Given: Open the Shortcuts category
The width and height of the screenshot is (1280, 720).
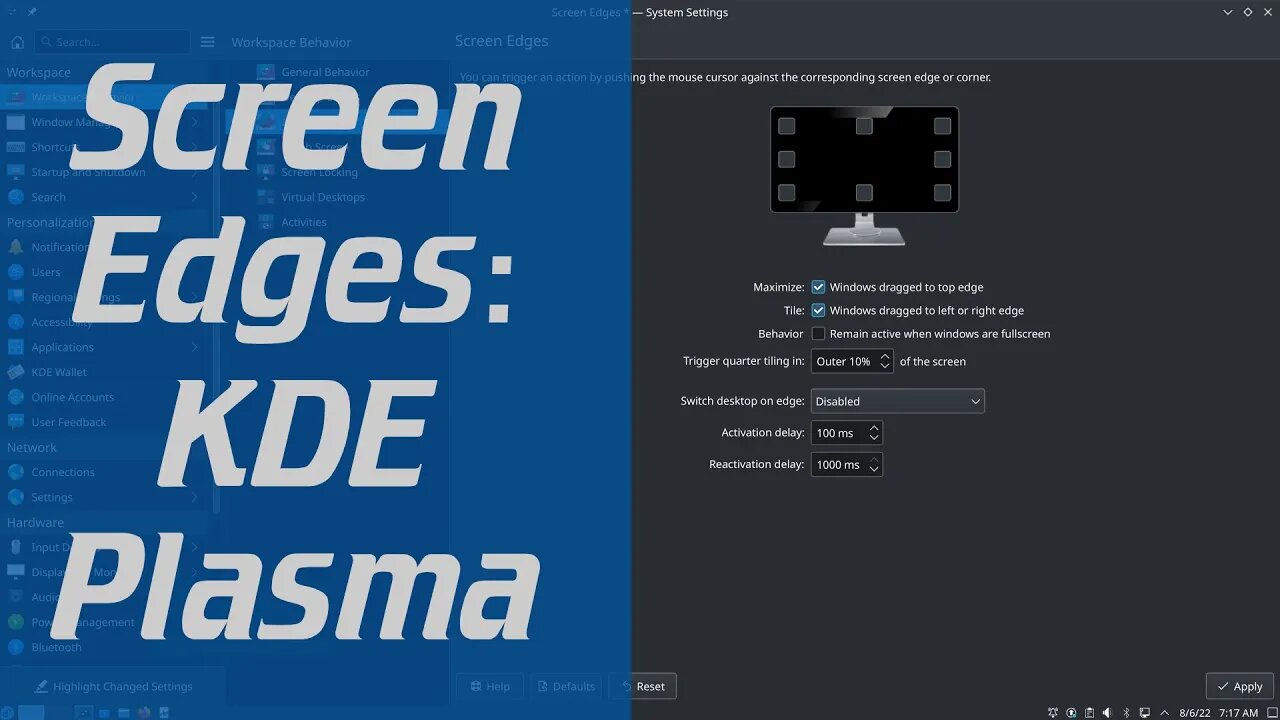Looking at the screenshot, I should [105, 147].
